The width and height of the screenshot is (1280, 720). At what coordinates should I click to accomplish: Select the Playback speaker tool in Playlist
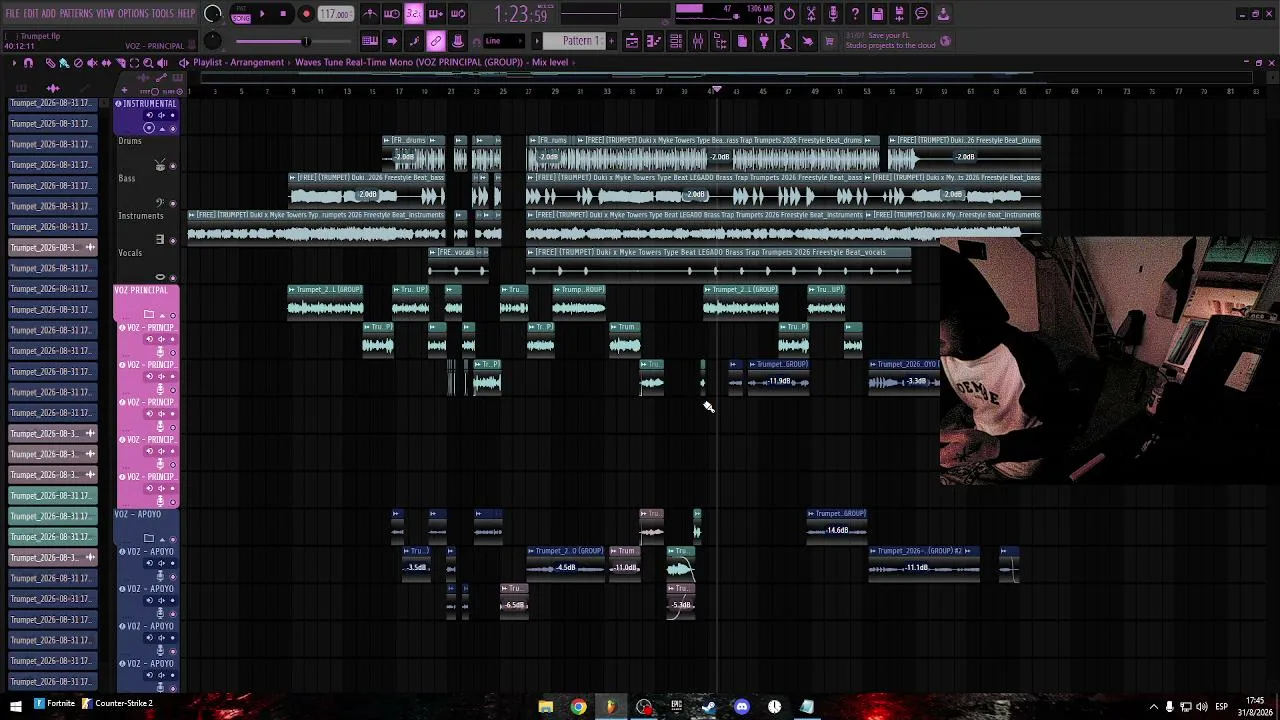tap(162, 63)
